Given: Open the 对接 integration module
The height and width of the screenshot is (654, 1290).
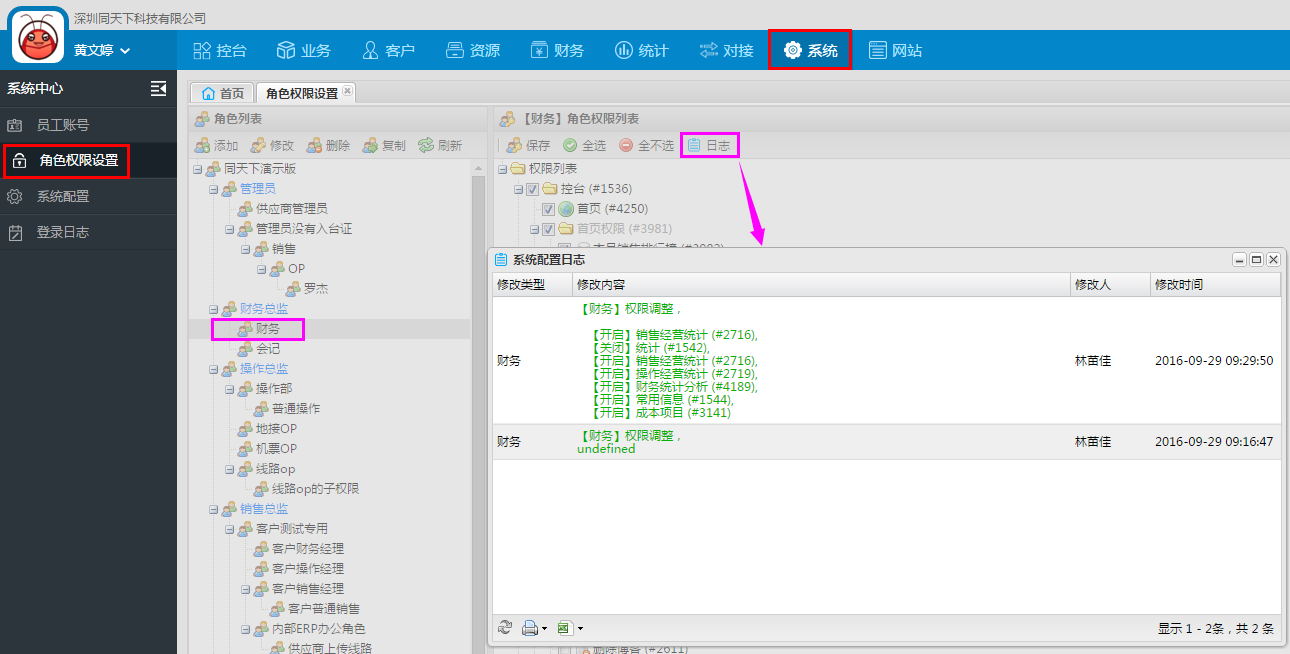Looking at the screenshot, I should point(726,50).
